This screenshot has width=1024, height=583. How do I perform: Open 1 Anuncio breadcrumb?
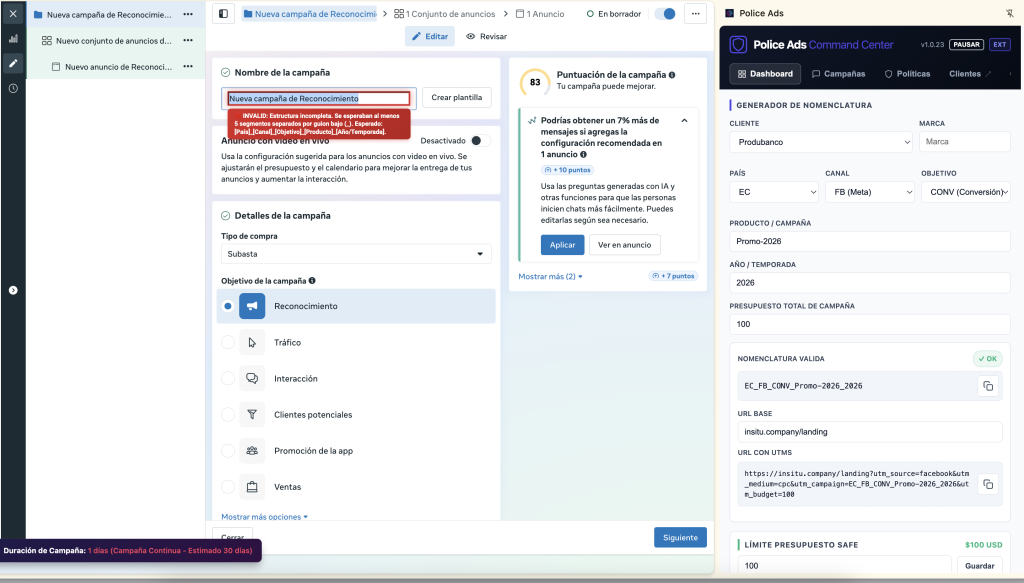tap(540, 14)
